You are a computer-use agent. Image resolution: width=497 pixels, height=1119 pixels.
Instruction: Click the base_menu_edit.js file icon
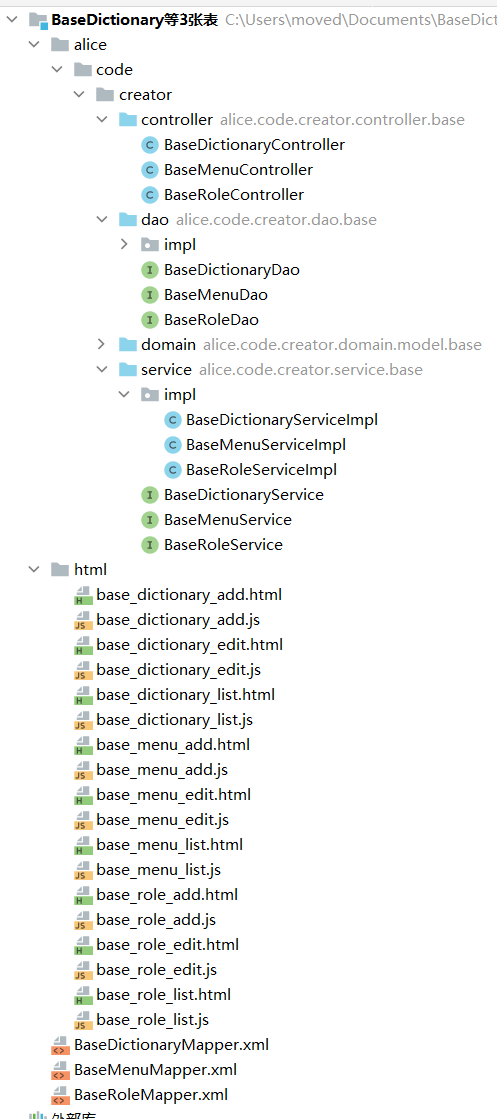click(x=83, y=819)
